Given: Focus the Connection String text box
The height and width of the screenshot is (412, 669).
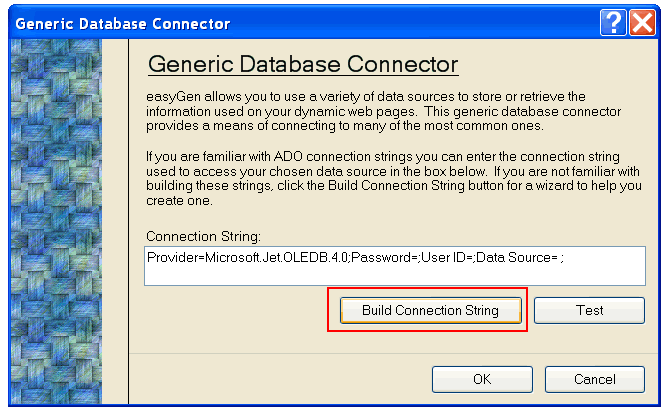Looking at the screenshot, I should 395,266.
